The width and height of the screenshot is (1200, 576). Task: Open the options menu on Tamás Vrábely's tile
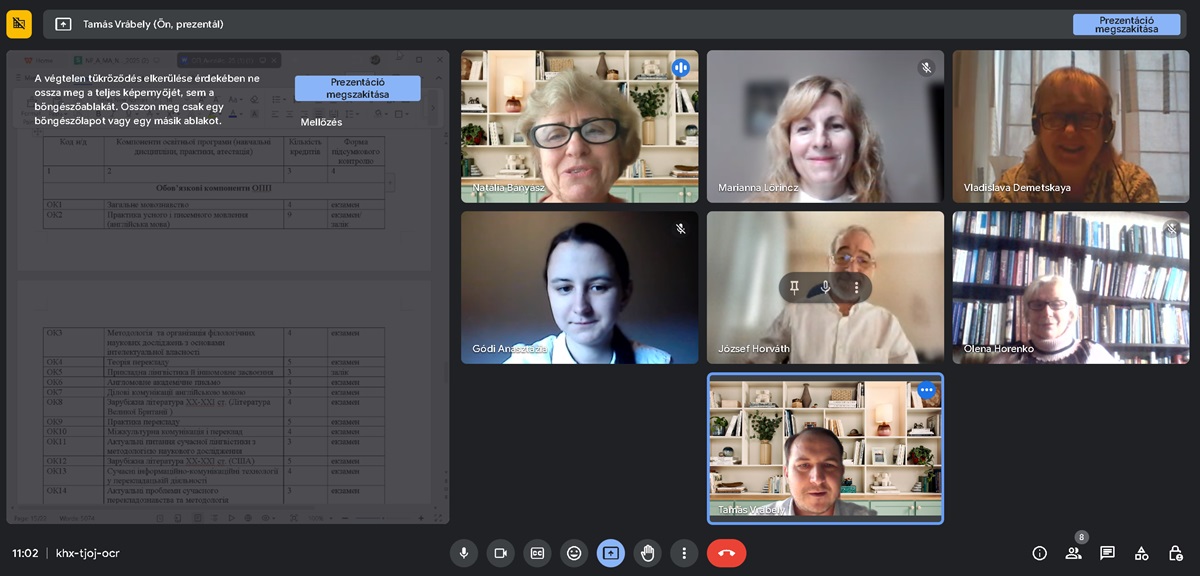pyautogui.click(x=926, y=390)
